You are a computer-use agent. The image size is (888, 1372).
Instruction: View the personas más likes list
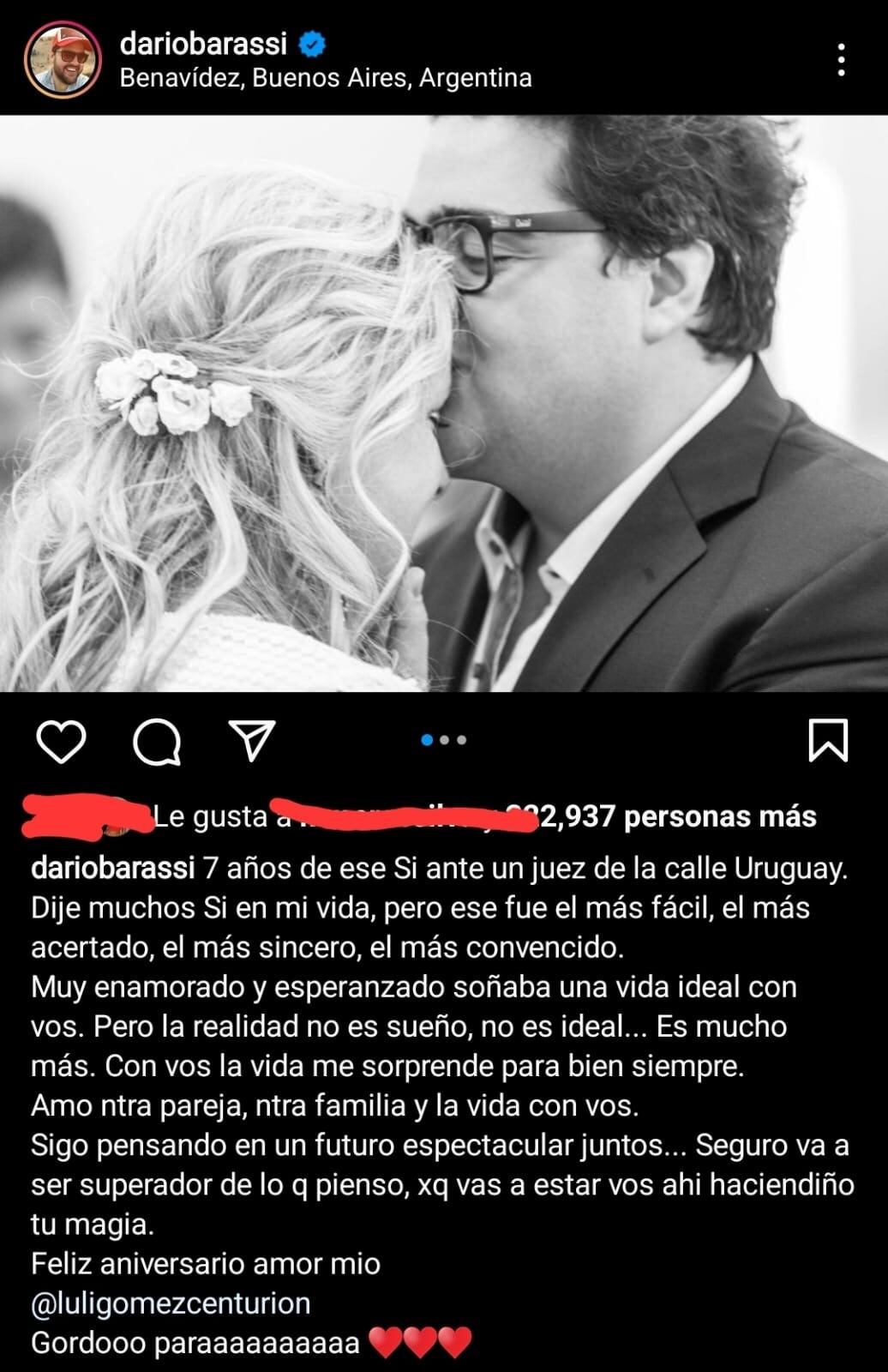click(720, 816)
